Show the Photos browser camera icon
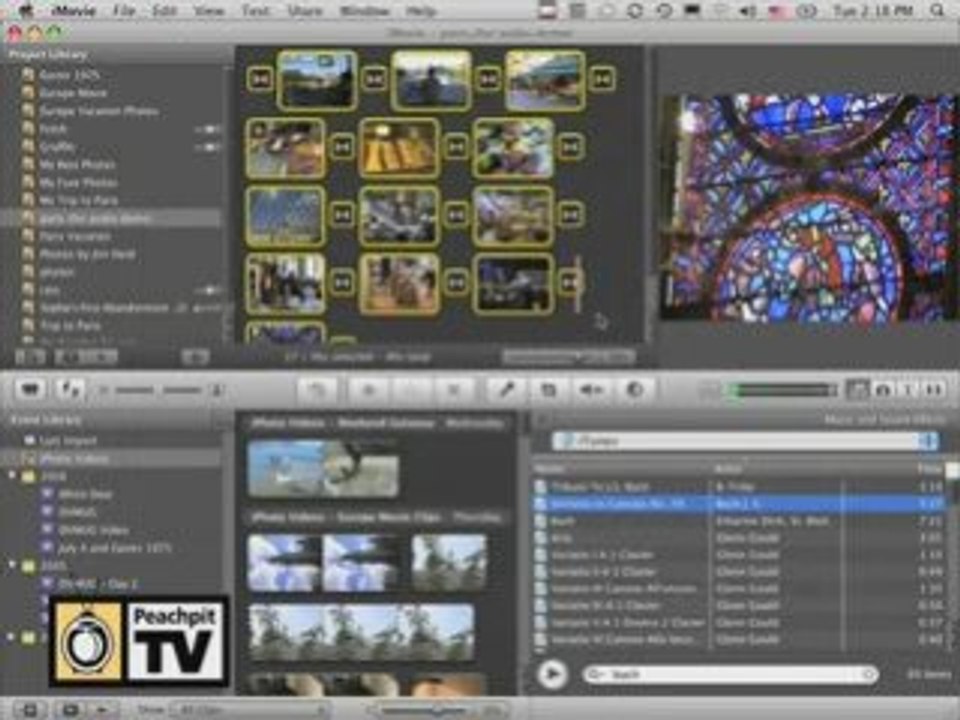This screenshot has width=960, height=720. tap(883, 389)
